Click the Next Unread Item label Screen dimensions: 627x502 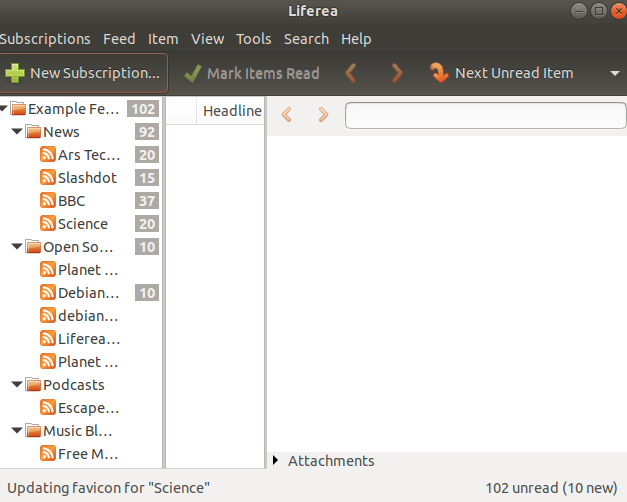click(514, 73)
